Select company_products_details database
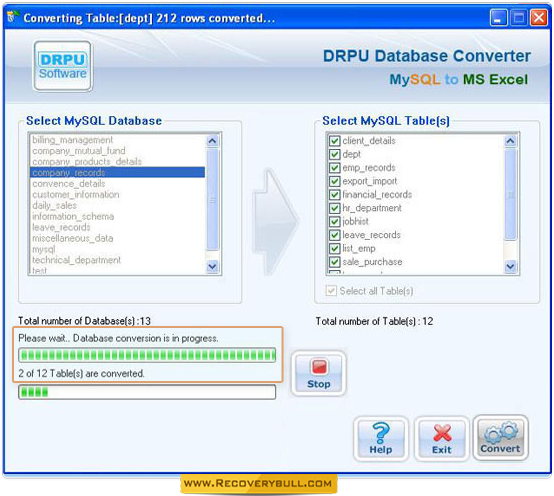 (117, 161)
